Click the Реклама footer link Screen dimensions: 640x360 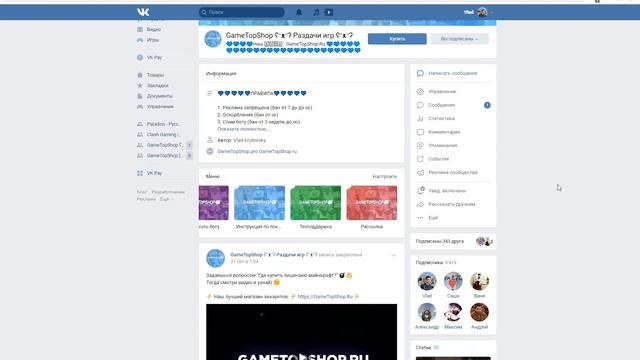(146, 199)
